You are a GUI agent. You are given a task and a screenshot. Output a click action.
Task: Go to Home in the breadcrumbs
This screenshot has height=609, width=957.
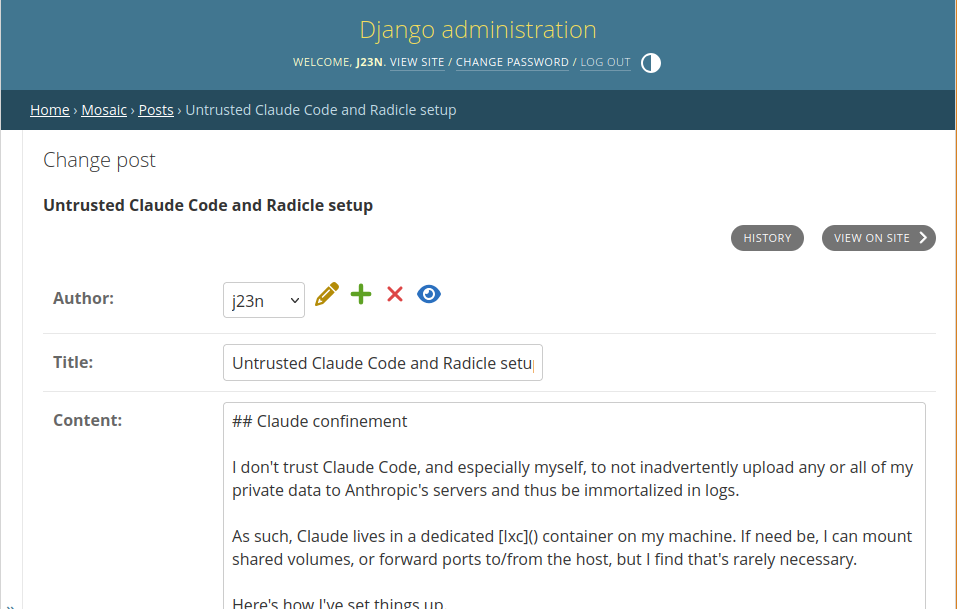49,110
